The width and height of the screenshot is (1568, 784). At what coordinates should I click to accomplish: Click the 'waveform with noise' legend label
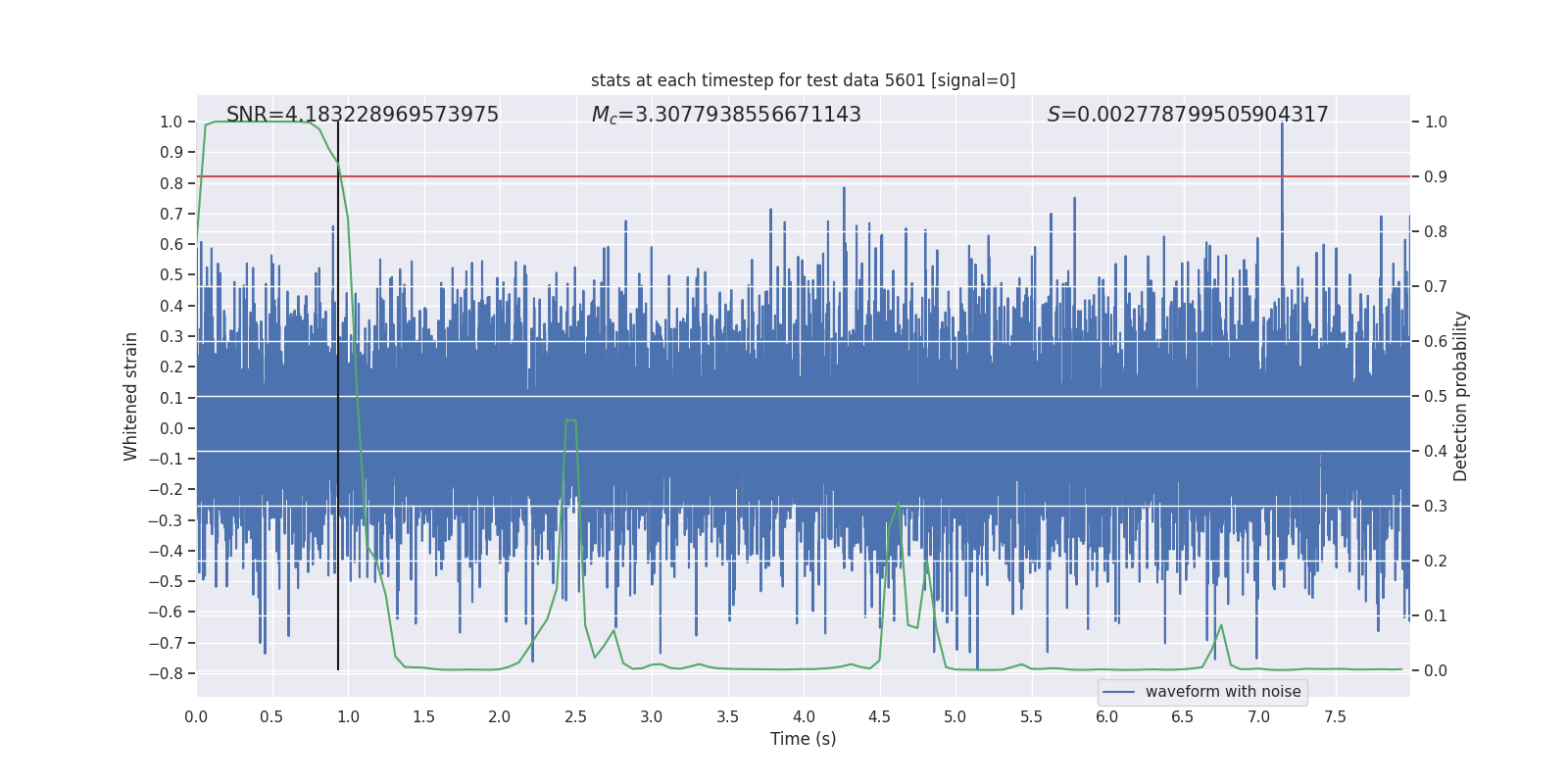point(1222,692)
